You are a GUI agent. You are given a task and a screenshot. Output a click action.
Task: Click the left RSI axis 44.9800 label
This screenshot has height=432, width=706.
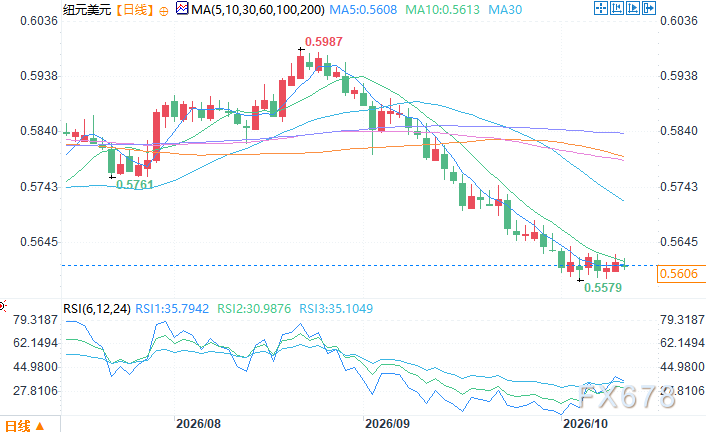point(36,367)
